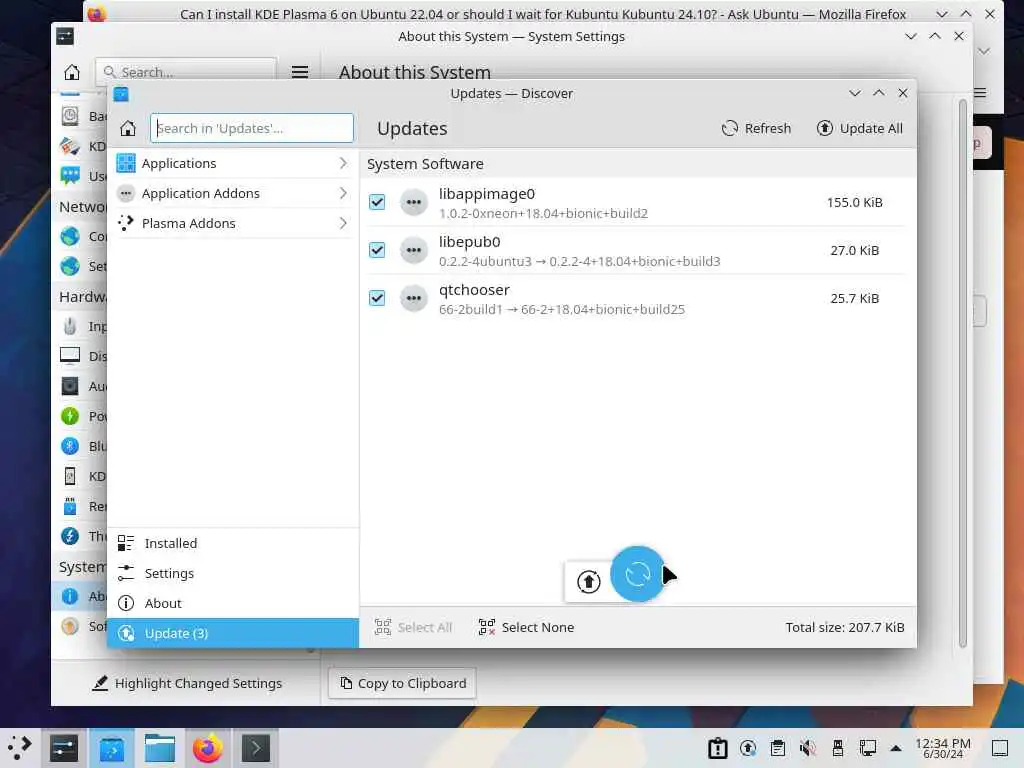The width and height of the screenshot is (1024, 768).
Task: Expand the Application Addons category
Action: pyautogui.click(x=233, y=193)
